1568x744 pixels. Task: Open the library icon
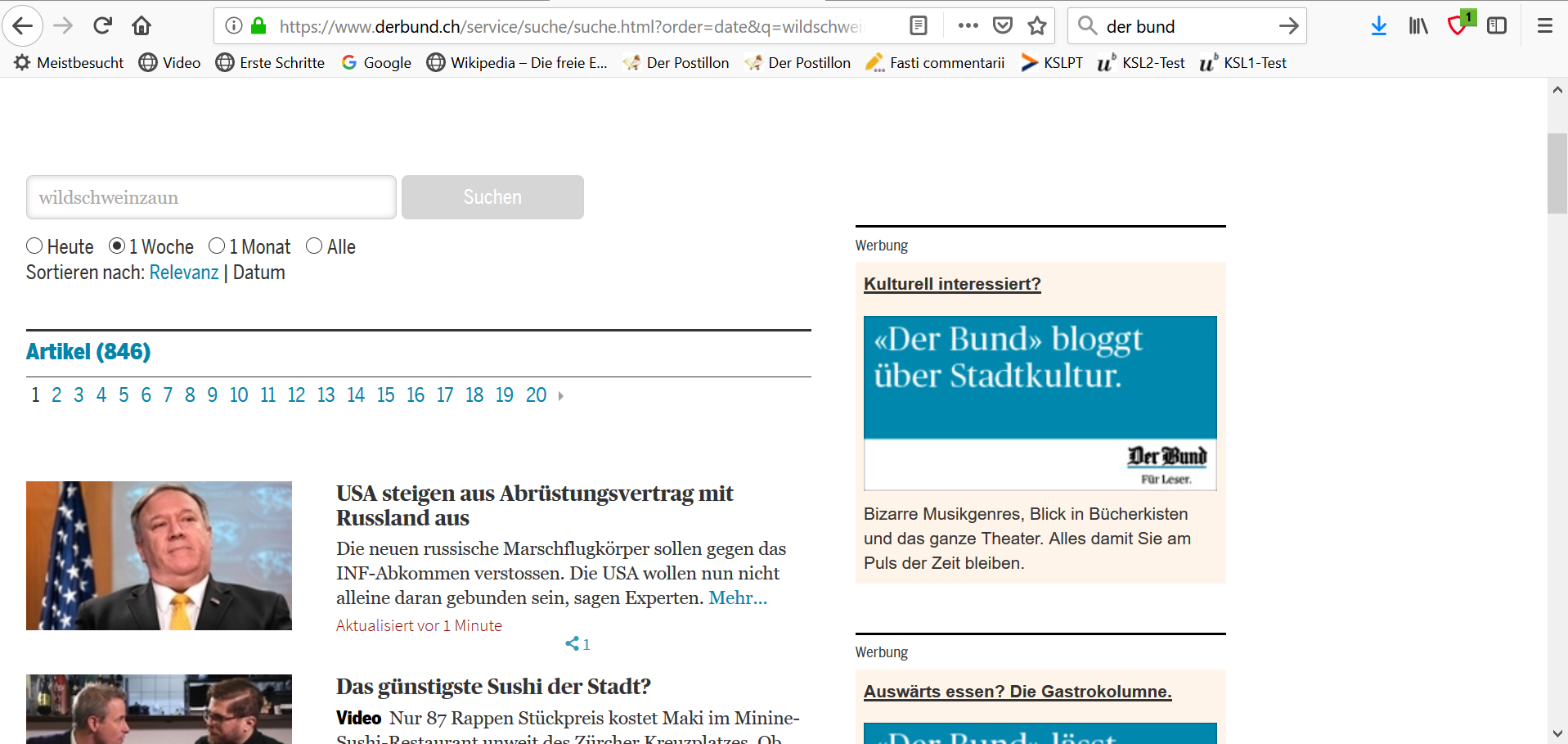[x=1418, y=26]
